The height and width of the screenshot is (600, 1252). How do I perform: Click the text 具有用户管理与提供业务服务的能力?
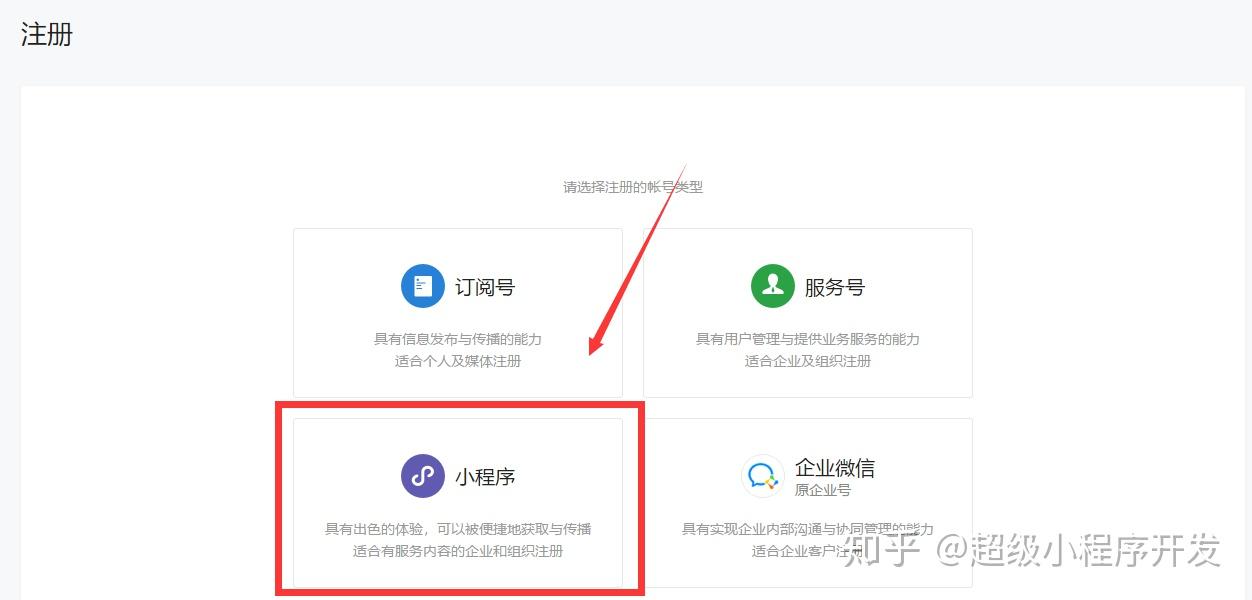808,339
